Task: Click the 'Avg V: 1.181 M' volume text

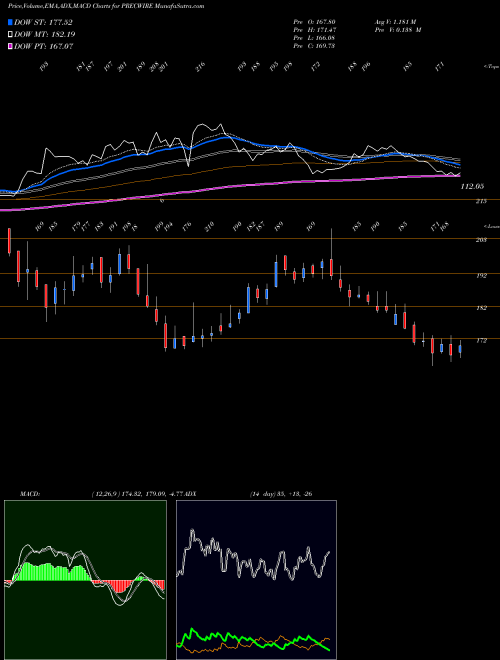Action: (x=394, y=22)
